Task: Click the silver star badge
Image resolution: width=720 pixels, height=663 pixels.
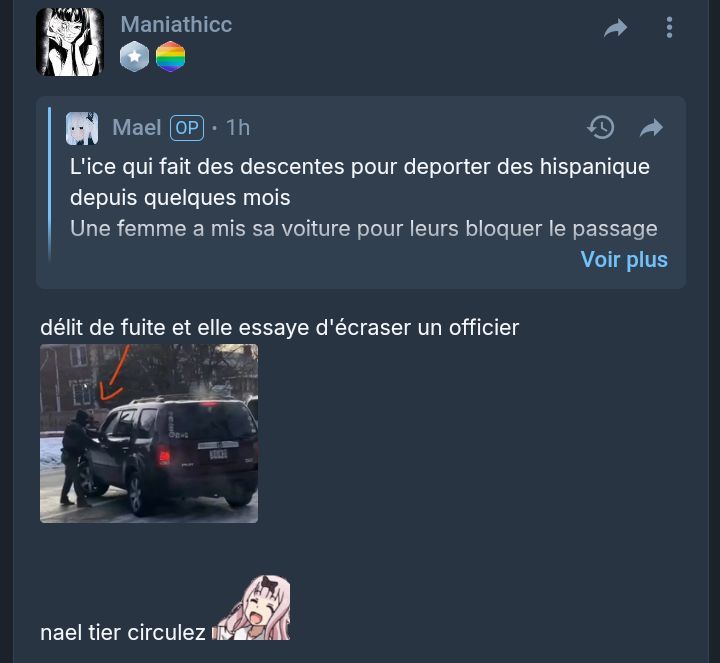Action: 135,56
